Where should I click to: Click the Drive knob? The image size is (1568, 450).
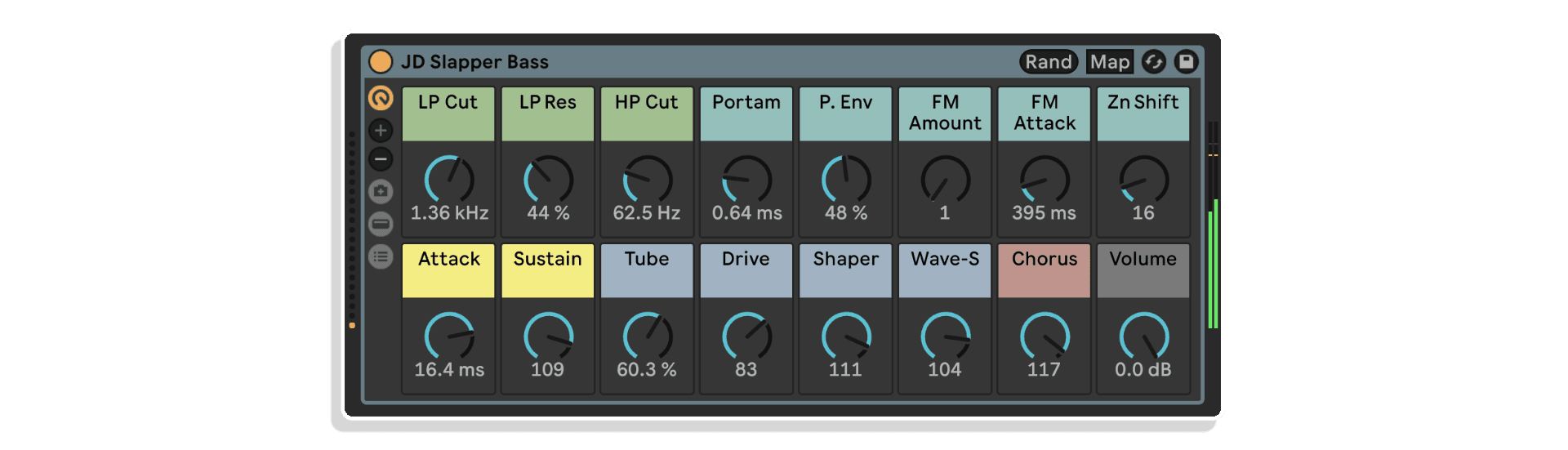(747, 336)
